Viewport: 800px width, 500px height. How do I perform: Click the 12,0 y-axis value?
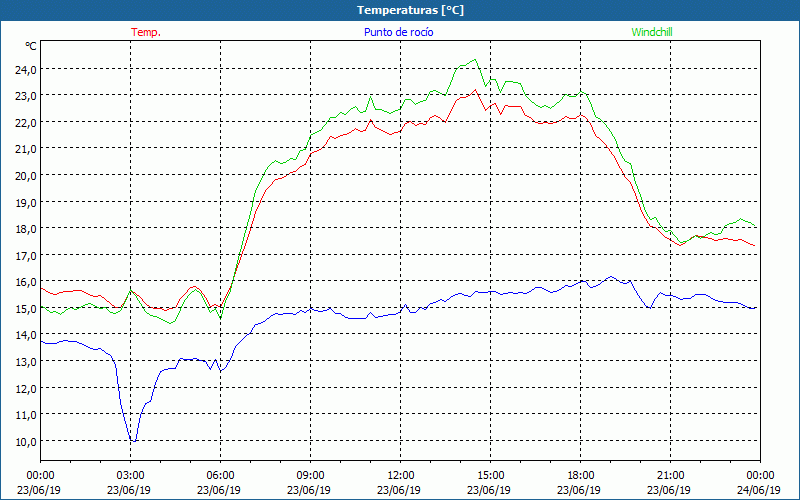pos(25,388)
